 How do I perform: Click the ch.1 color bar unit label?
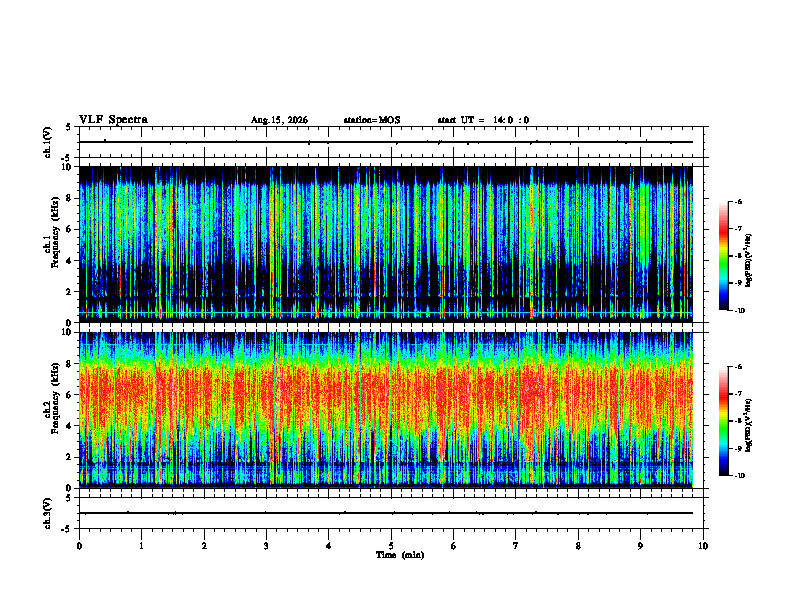coord(748,260)
